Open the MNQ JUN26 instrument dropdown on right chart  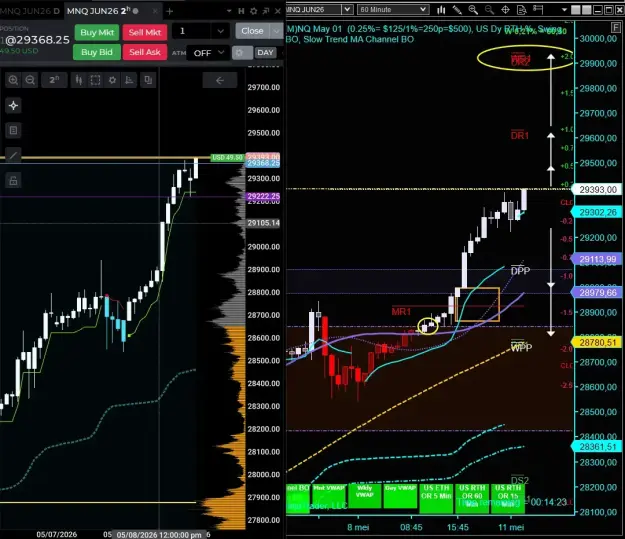pos(348,9)
